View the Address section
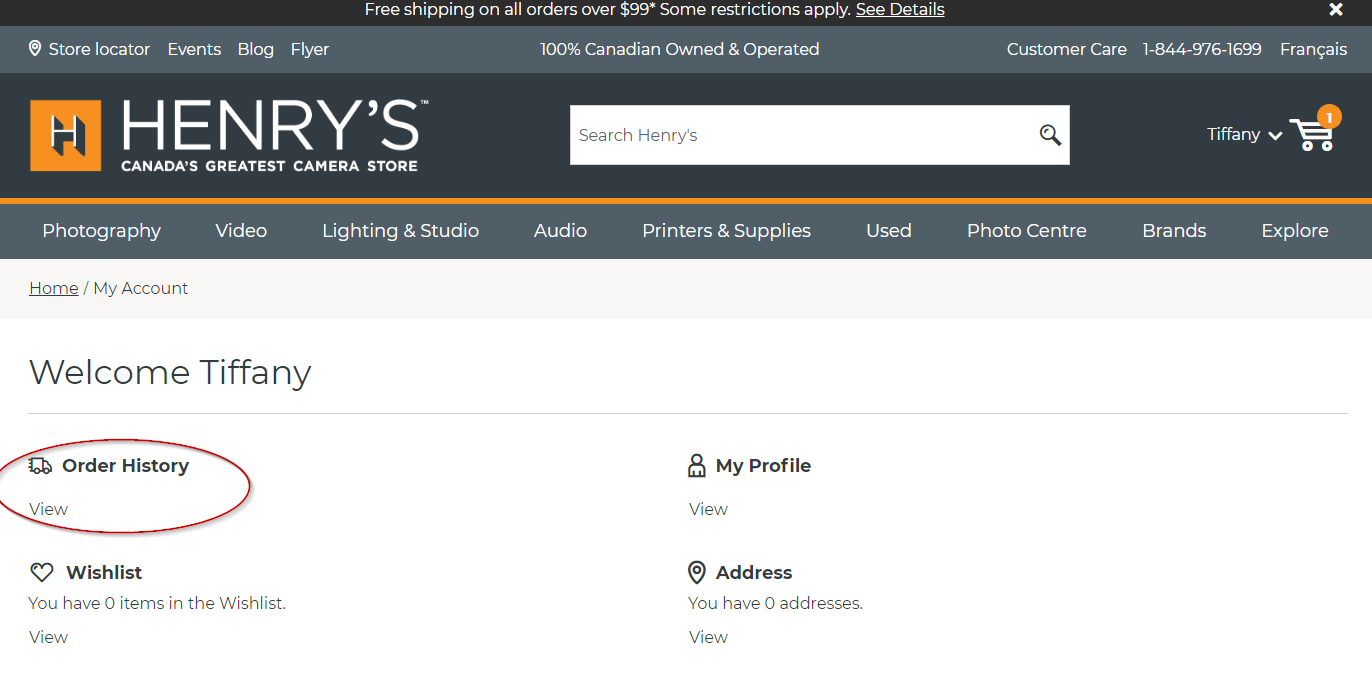Viewport: 1372px width, 686px height. click(708, 637)
